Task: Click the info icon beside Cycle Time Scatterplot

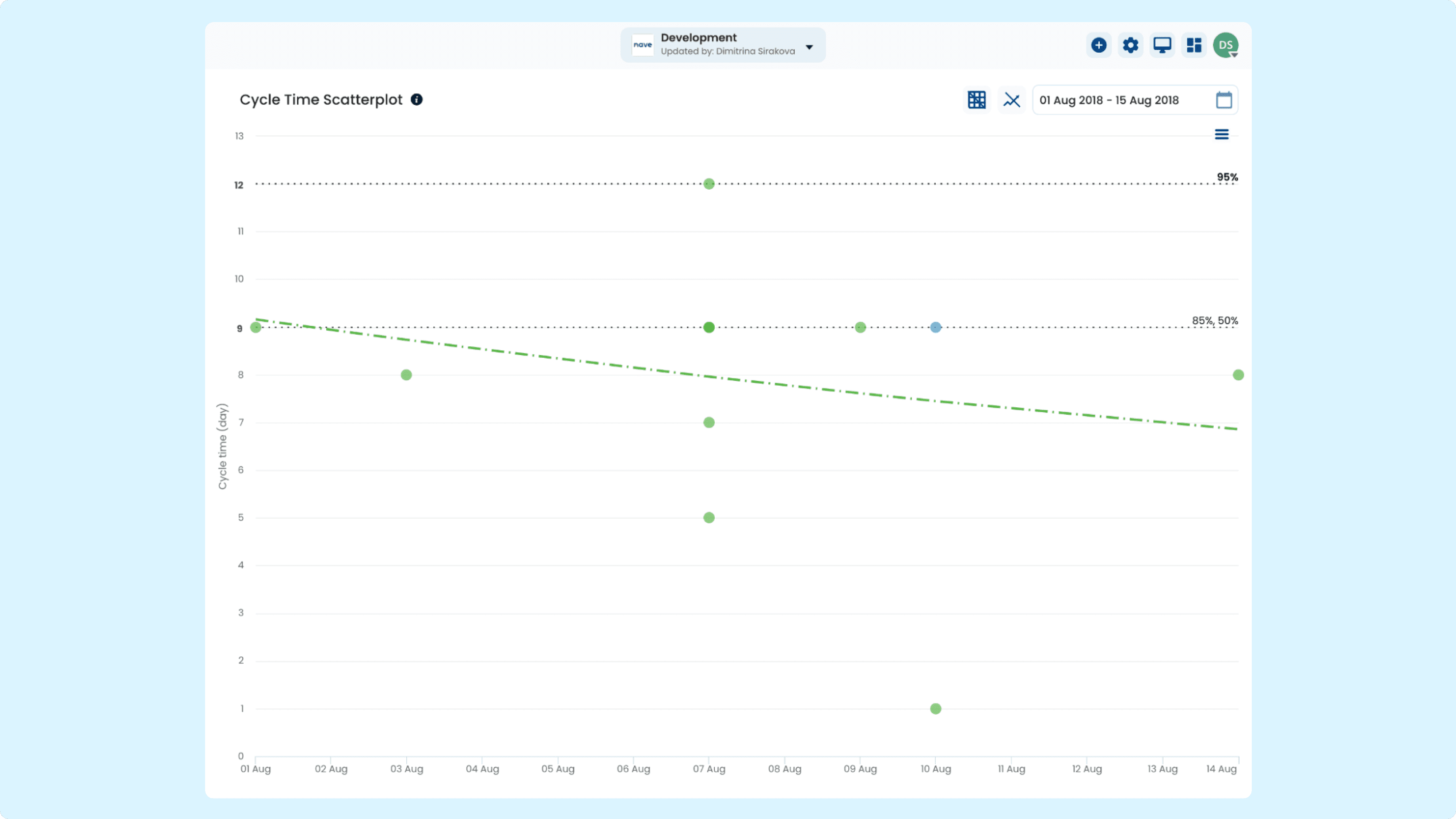Action: (416, 100)
